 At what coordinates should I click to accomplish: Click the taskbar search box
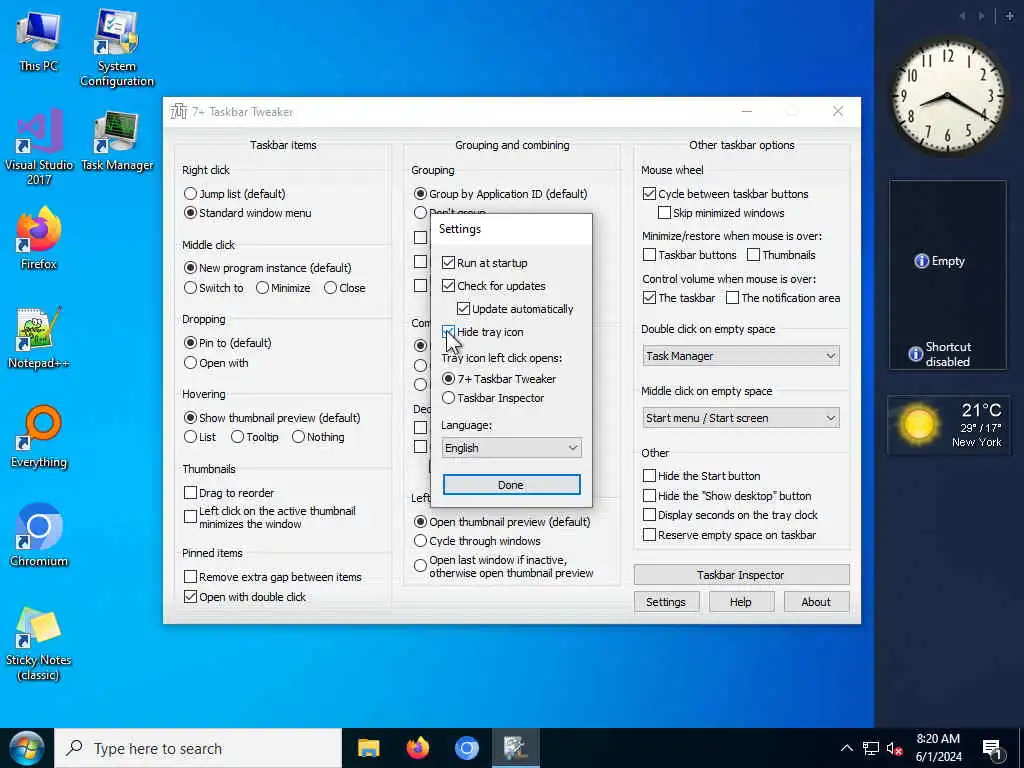coord(198,748)
